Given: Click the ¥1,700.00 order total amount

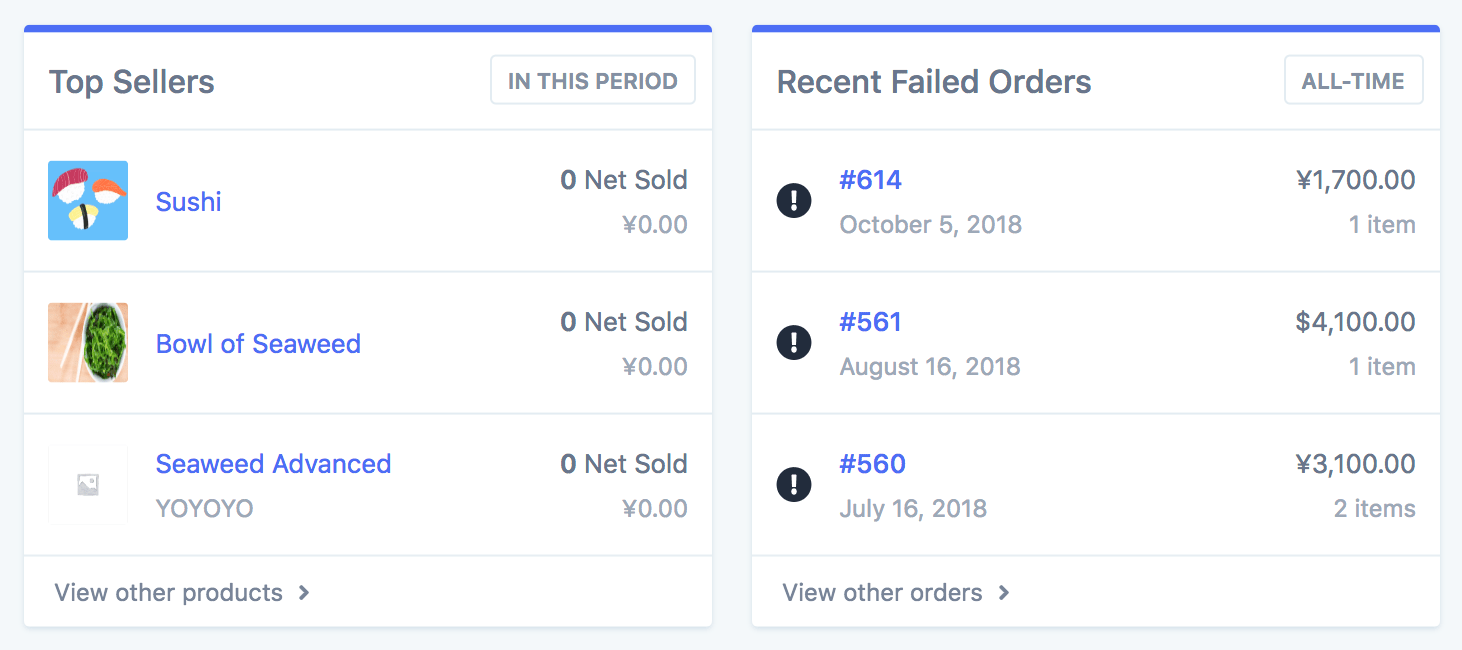Looking at the screenshot, I should (1355, 180).
